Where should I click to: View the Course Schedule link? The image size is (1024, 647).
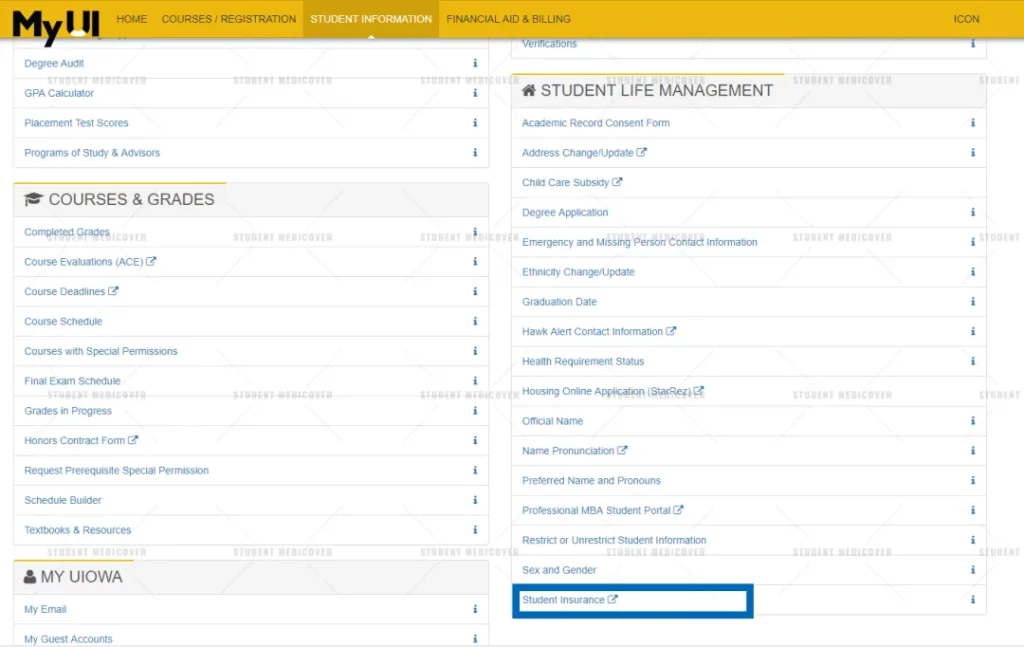[x=63, y=321]
